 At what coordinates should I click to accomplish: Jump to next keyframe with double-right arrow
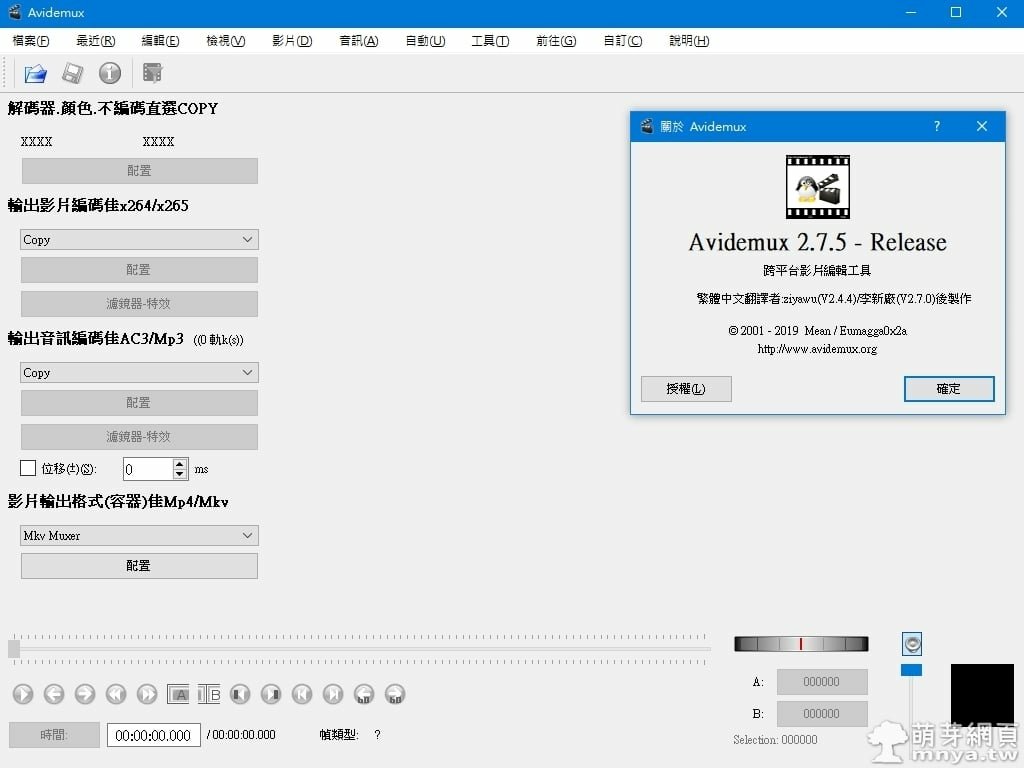tap(147, 694)
